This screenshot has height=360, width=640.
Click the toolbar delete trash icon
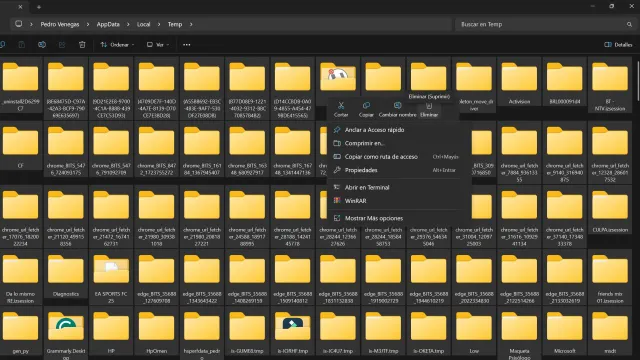pos(82,45)
